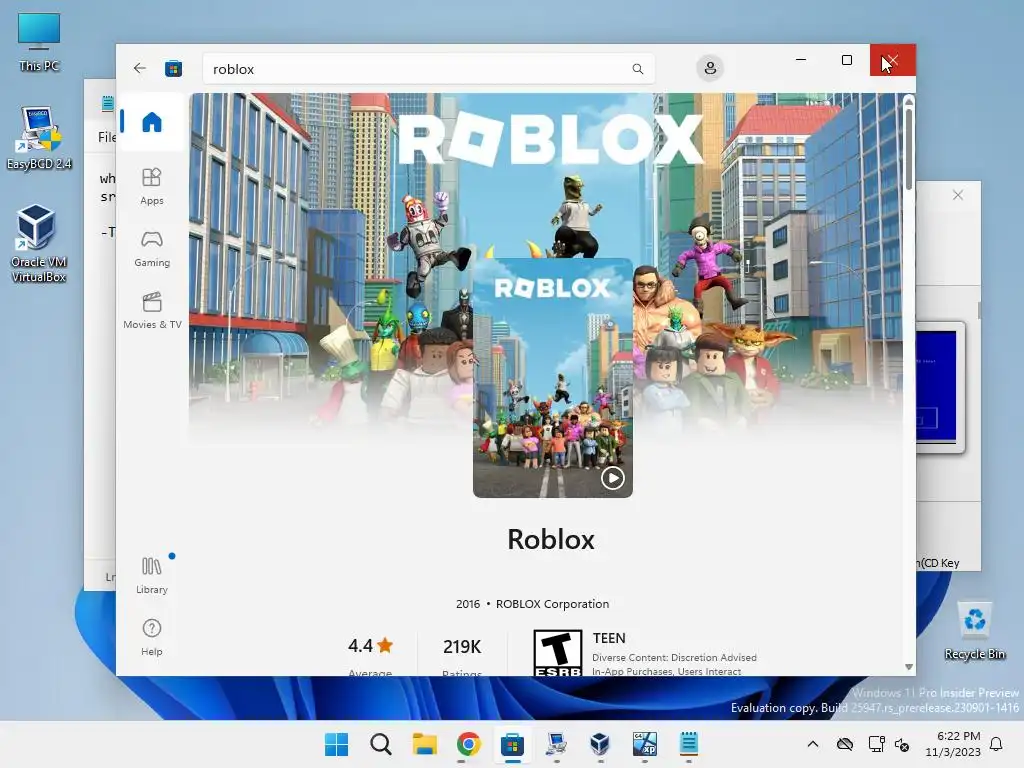
Task: Select the Home tab in the Store sidebar
Action: click(152, 122)
